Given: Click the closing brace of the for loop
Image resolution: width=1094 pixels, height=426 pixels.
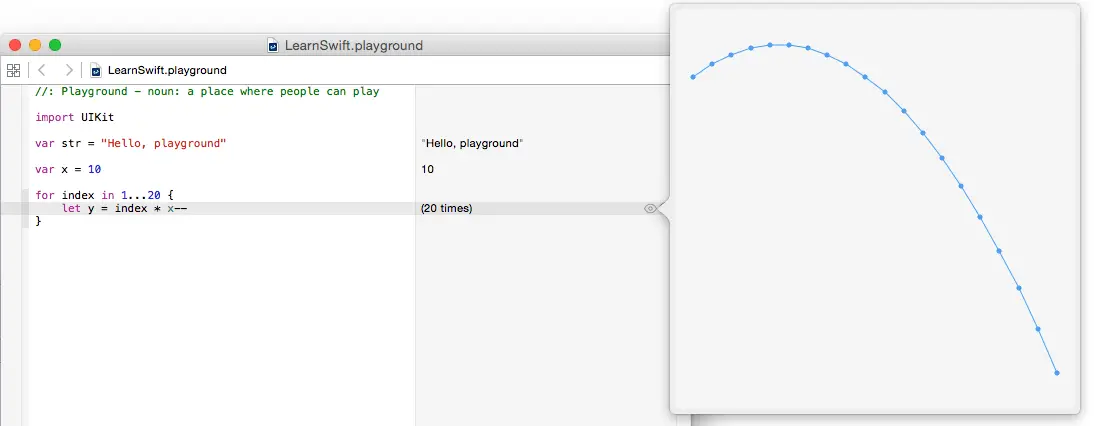Looking at the screenshot, I should click(x=38, y=221).
